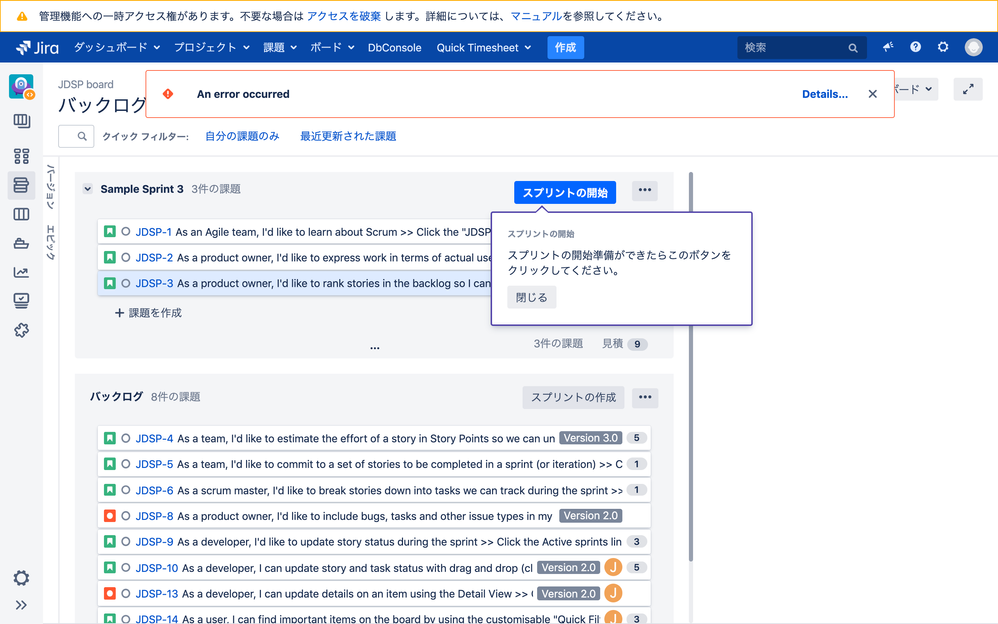Image resolution: width=998 pixels, height=624 pixels.
Task: Open the ダッシュボード dropdown menu
Action: click(x=116, y=48)
